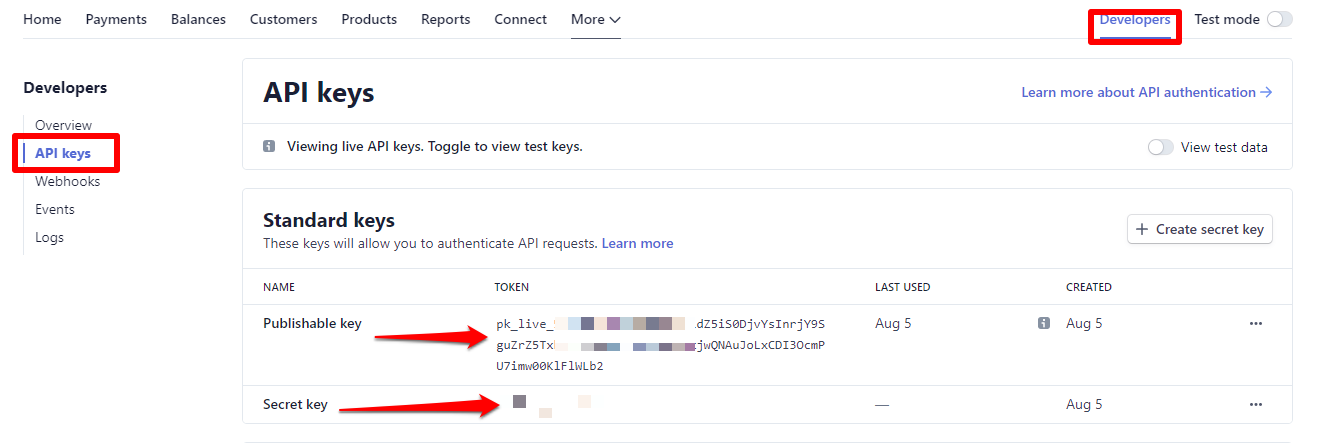This screenshot has height=443, width=1320.
Task: Navigate to the Customers tab
Action: coord(283,19)
